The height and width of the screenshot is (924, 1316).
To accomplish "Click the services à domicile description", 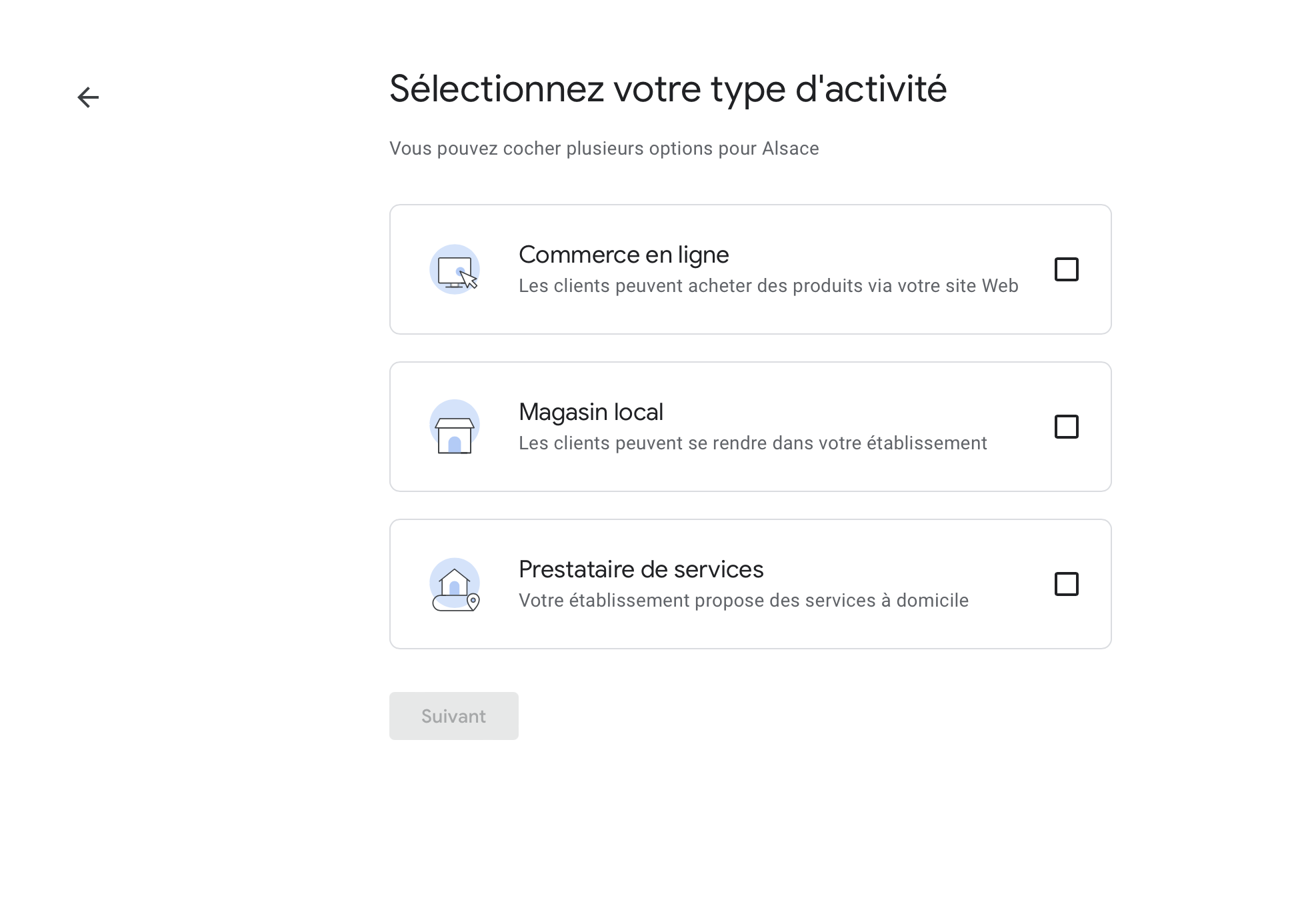I will coord(743,601).
